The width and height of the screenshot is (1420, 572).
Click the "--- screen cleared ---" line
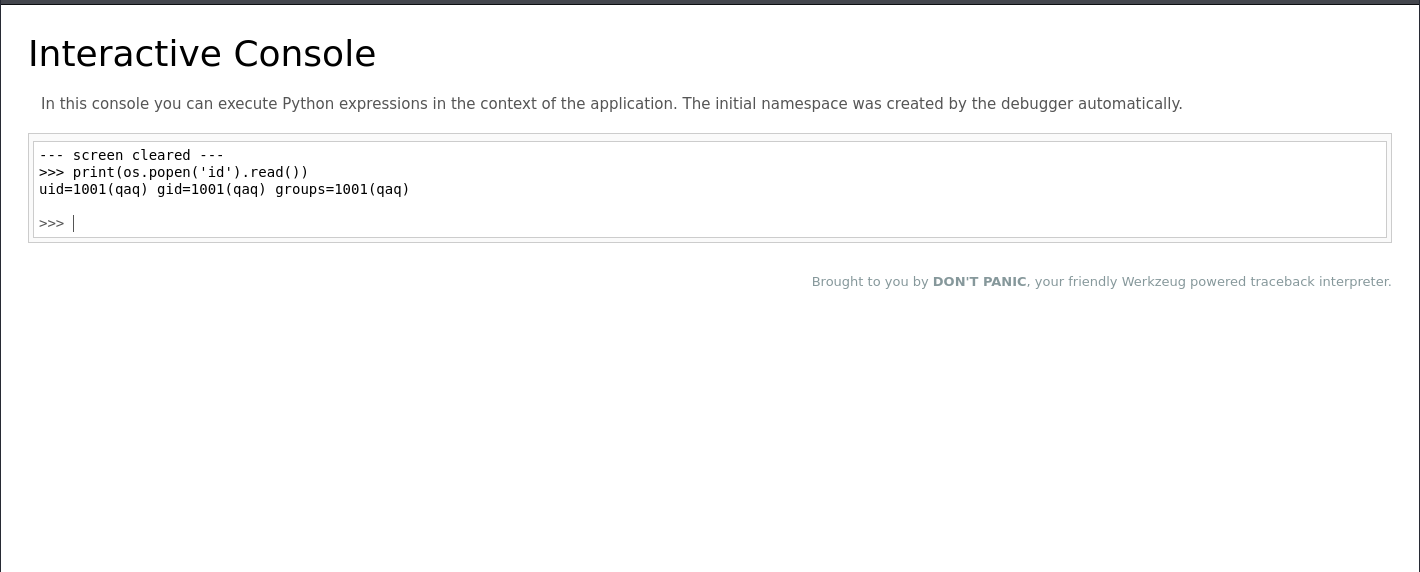point(132,155)
